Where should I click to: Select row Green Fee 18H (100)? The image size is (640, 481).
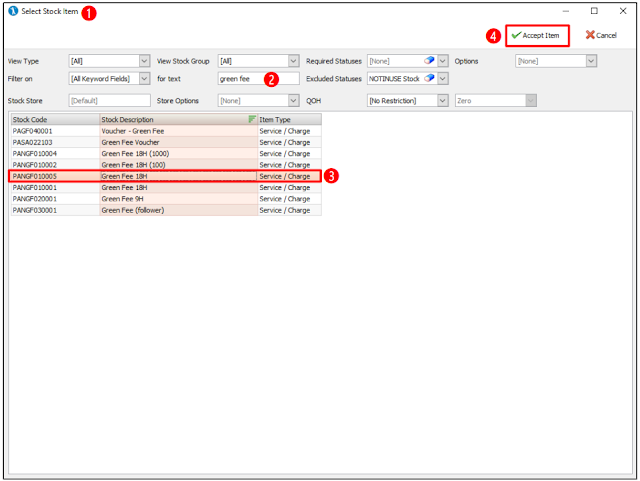(x=166, y=165)
